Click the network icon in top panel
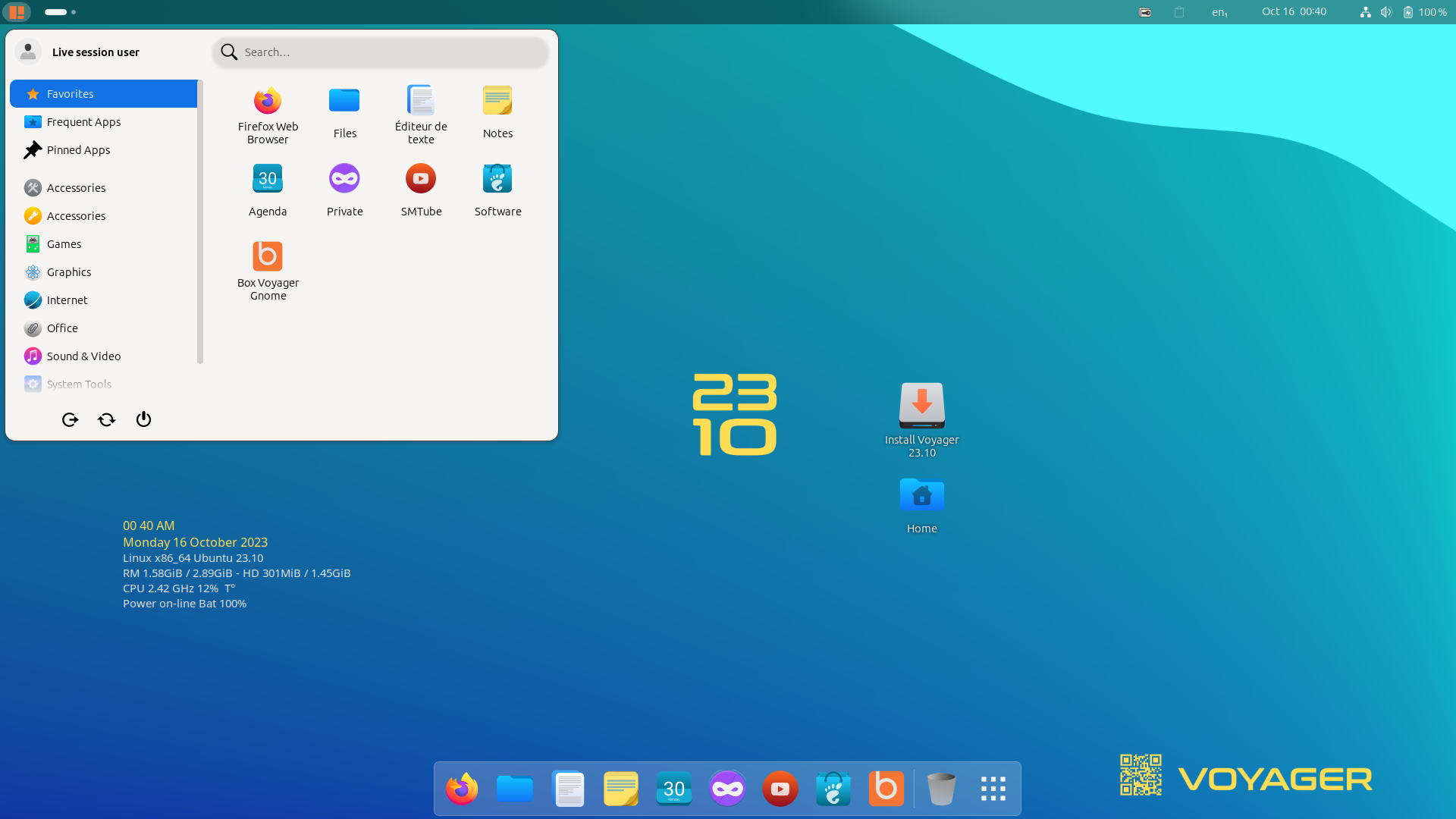This screenshot has height=819, width=1456. pyautogui.click(x=1366, y=12)
